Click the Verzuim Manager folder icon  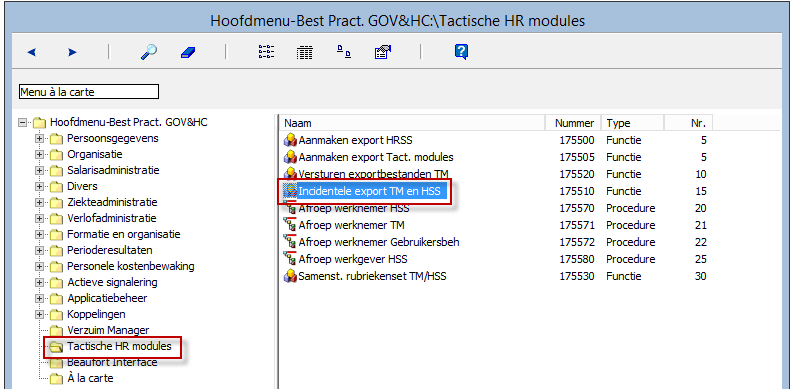coord(56,331)
